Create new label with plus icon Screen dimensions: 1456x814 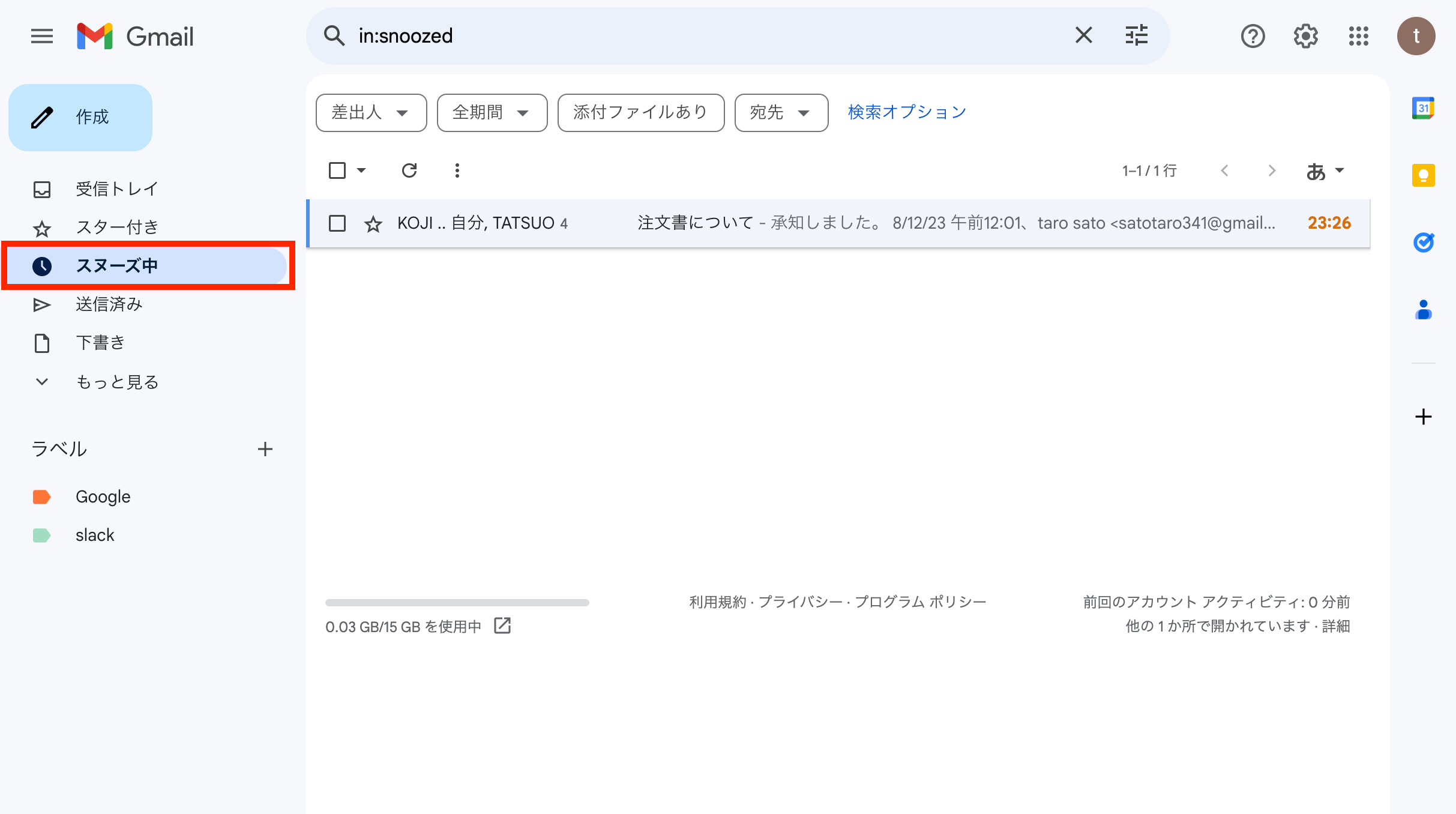coord(265,449)
